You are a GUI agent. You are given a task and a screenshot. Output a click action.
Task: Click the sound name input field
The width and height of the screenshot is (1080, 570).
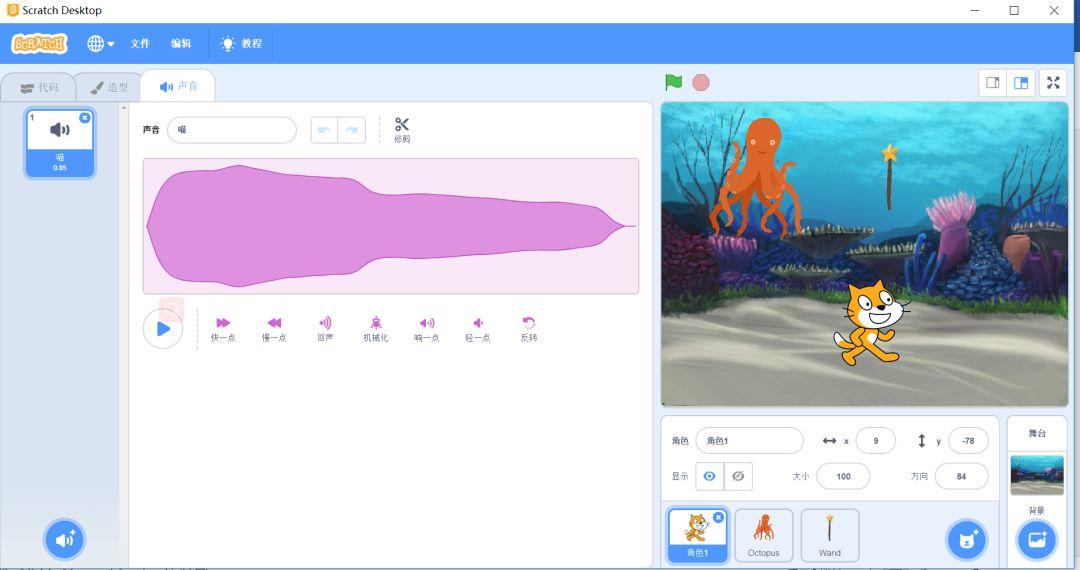point(232,129)
